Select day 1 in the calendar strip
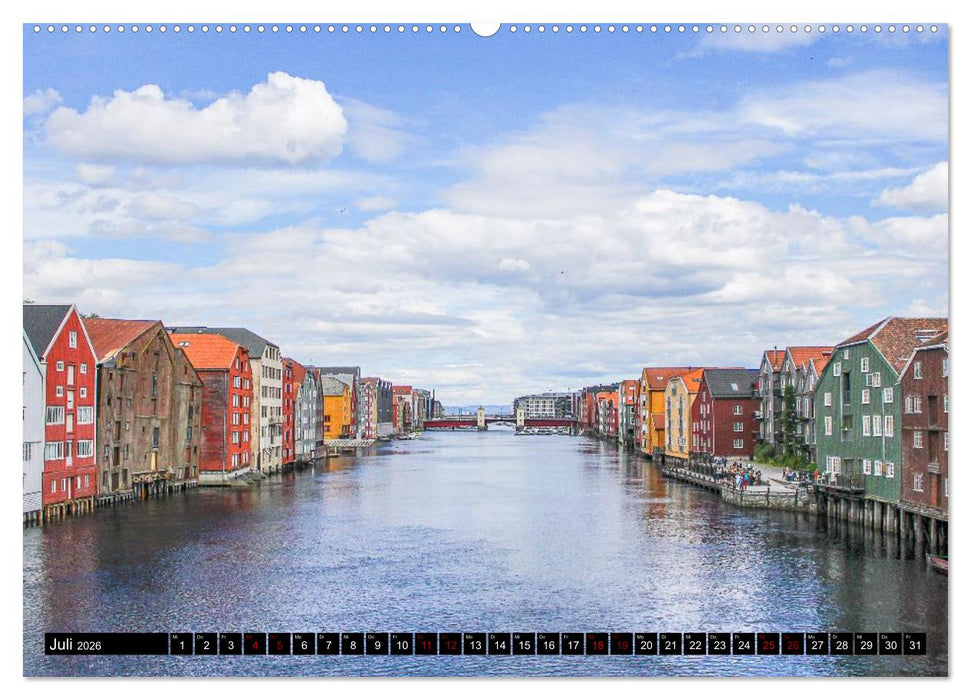 pyautogui.click(x=181, y=645)
